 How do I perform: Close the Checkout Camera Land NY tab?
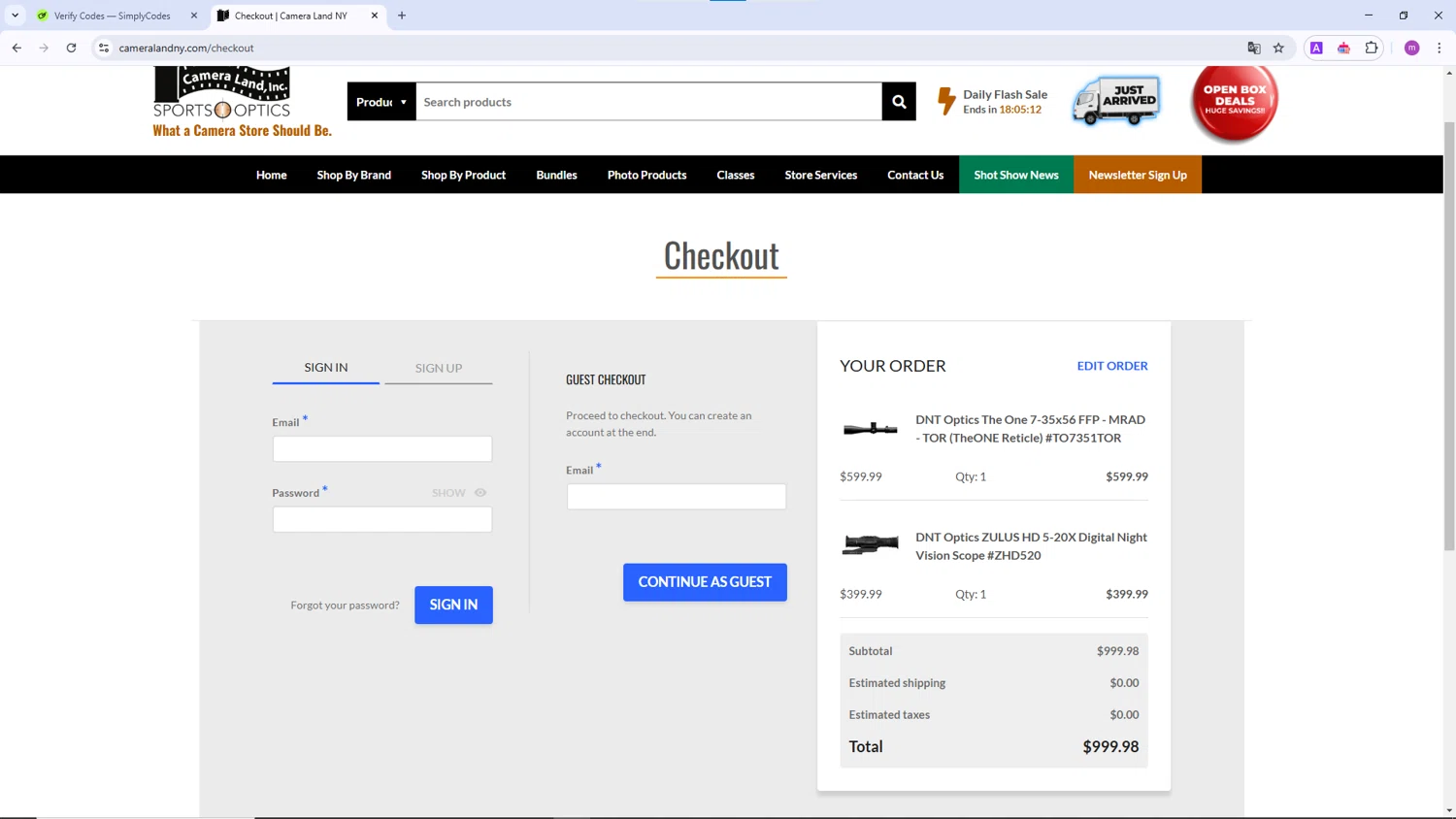(x=375, y=16)
